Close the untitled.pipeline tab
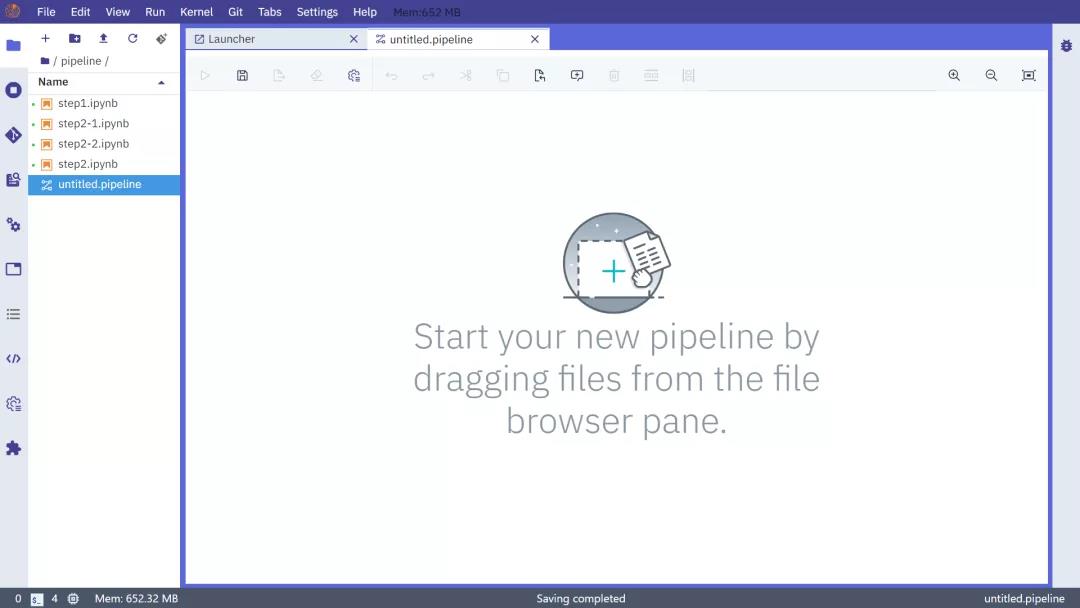The image size is (1080, 608). 534,39
